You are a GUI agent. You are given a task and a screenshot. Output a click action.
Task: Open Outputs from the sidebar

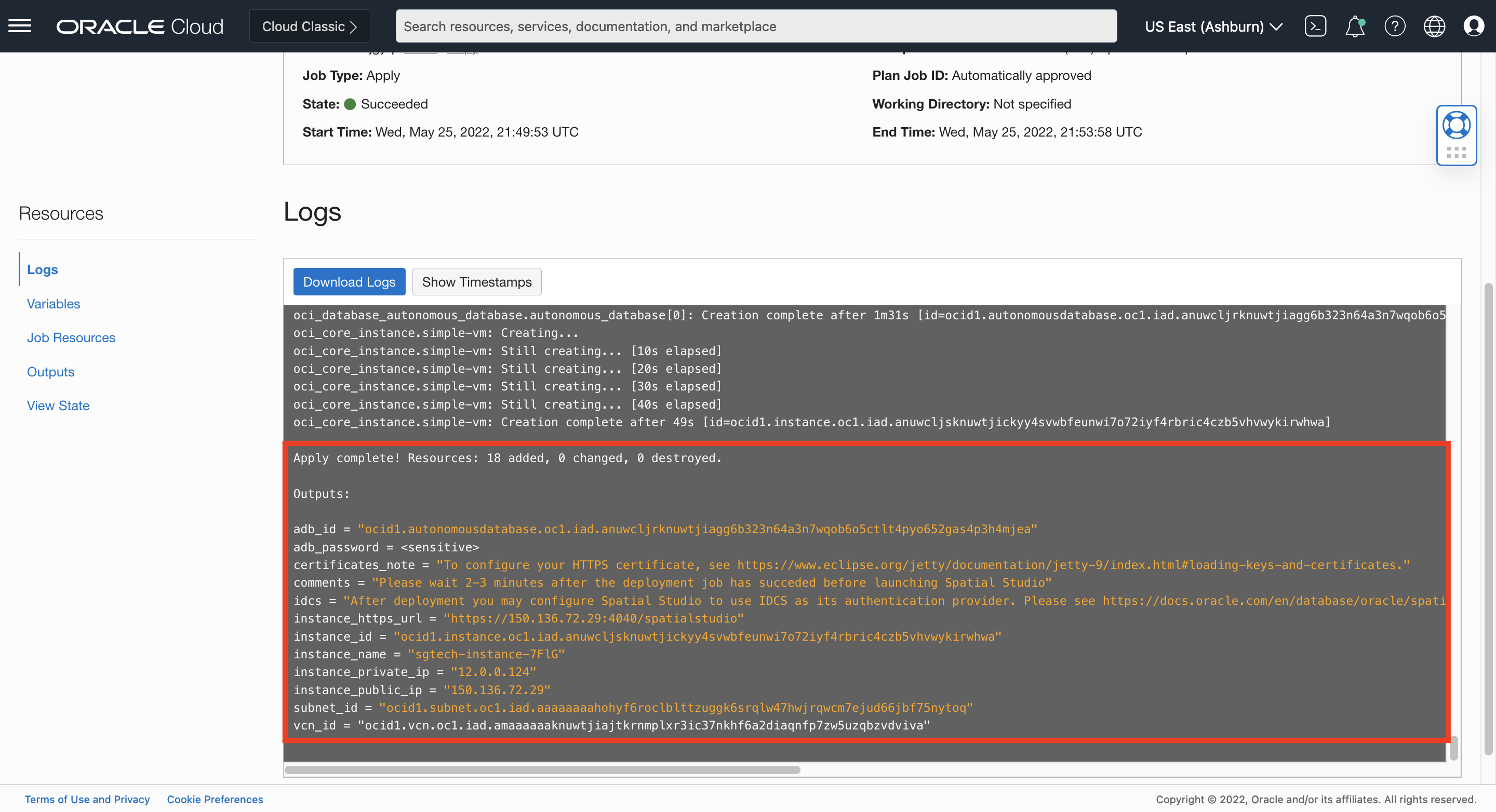tap(50, 371)
